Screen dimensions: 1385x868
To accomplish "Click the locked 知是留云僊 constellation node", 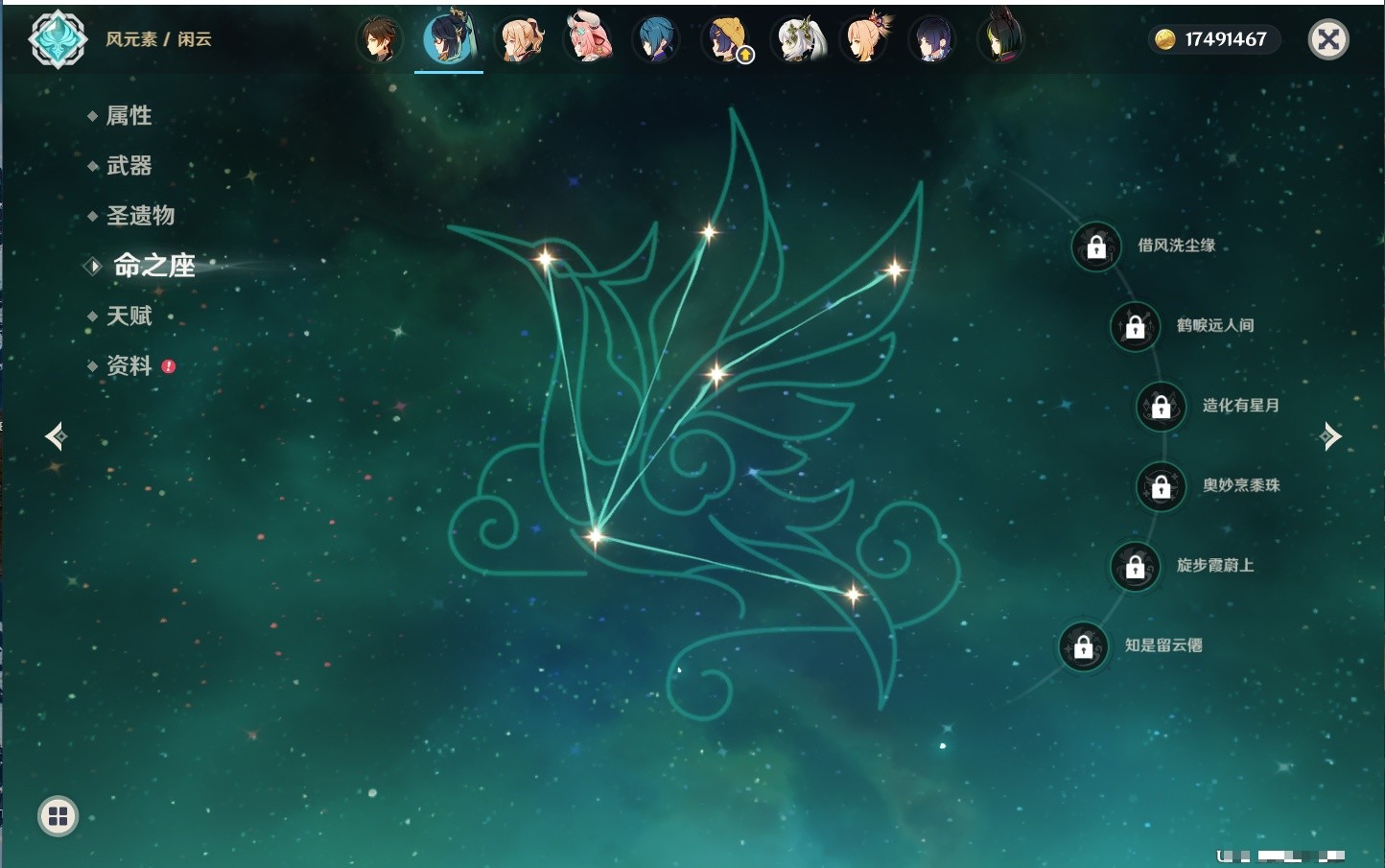I will pyautogui.click(x=1083, y=646).
